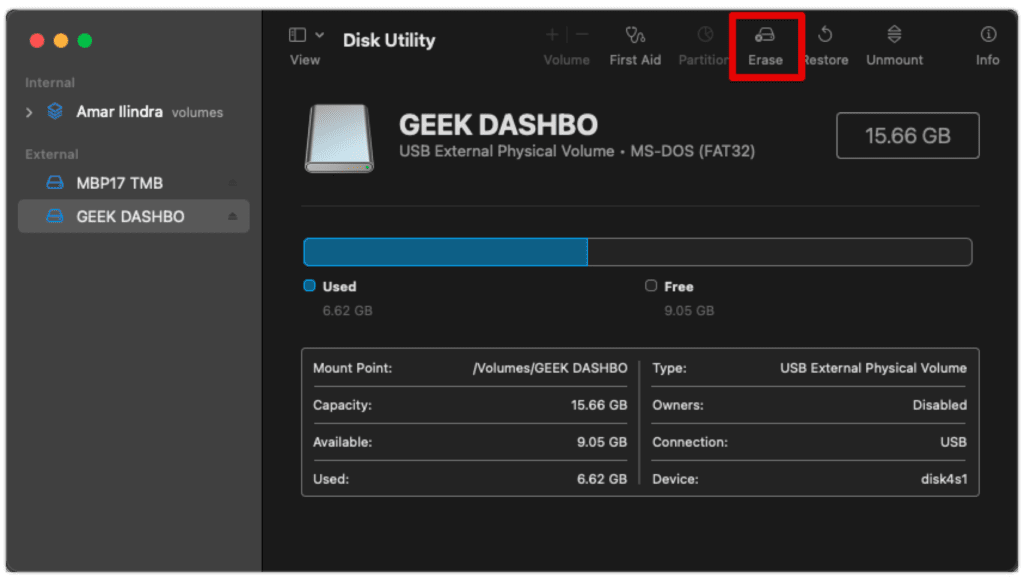Click the Used value in the table
1024x578 pixels.
[x=601, y=479]
